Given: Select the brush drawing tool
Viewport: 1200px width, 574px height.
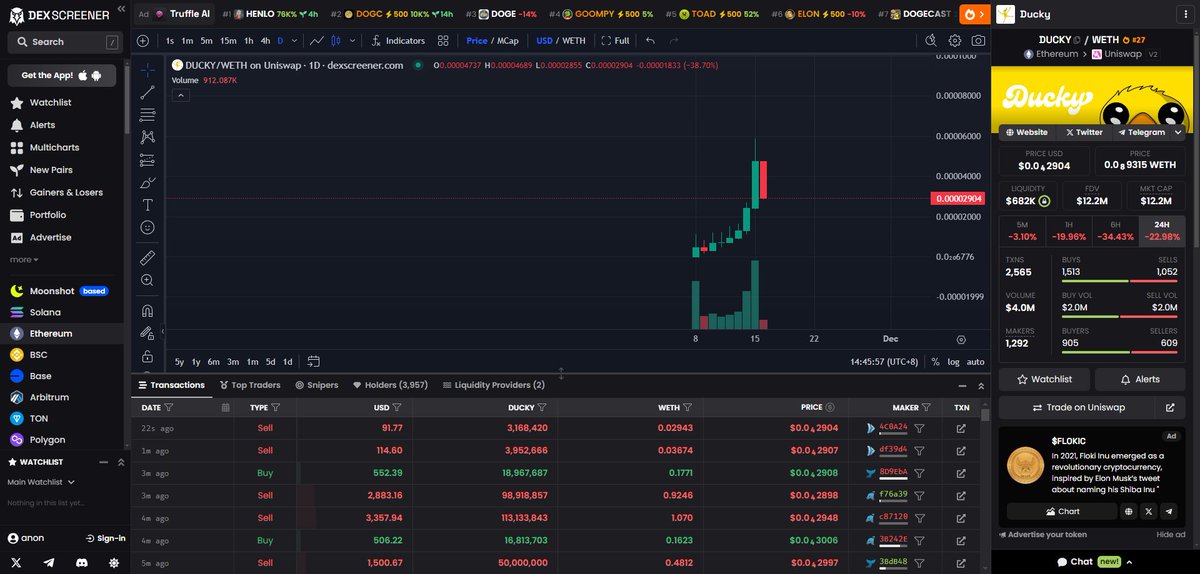Looking at the screenshot, I should coord(147,182).
